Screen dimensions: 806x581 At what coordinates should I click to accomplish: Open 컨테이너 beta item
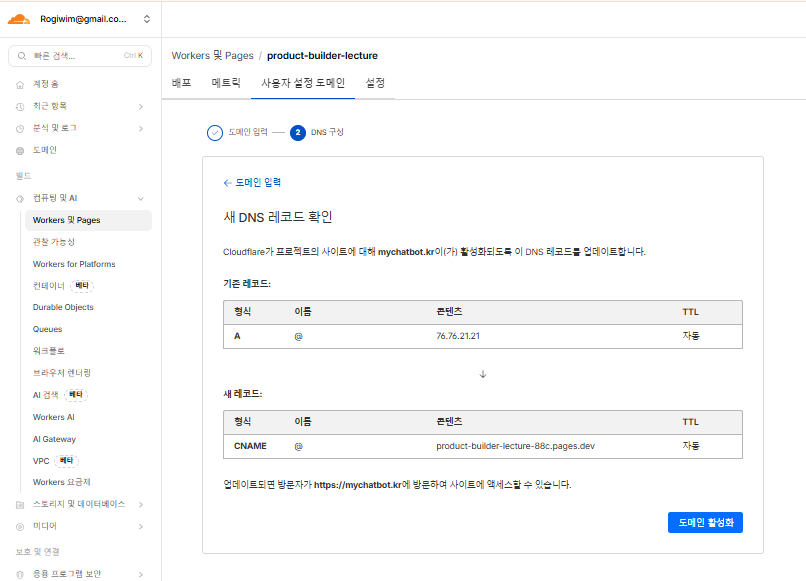point(63,285)
